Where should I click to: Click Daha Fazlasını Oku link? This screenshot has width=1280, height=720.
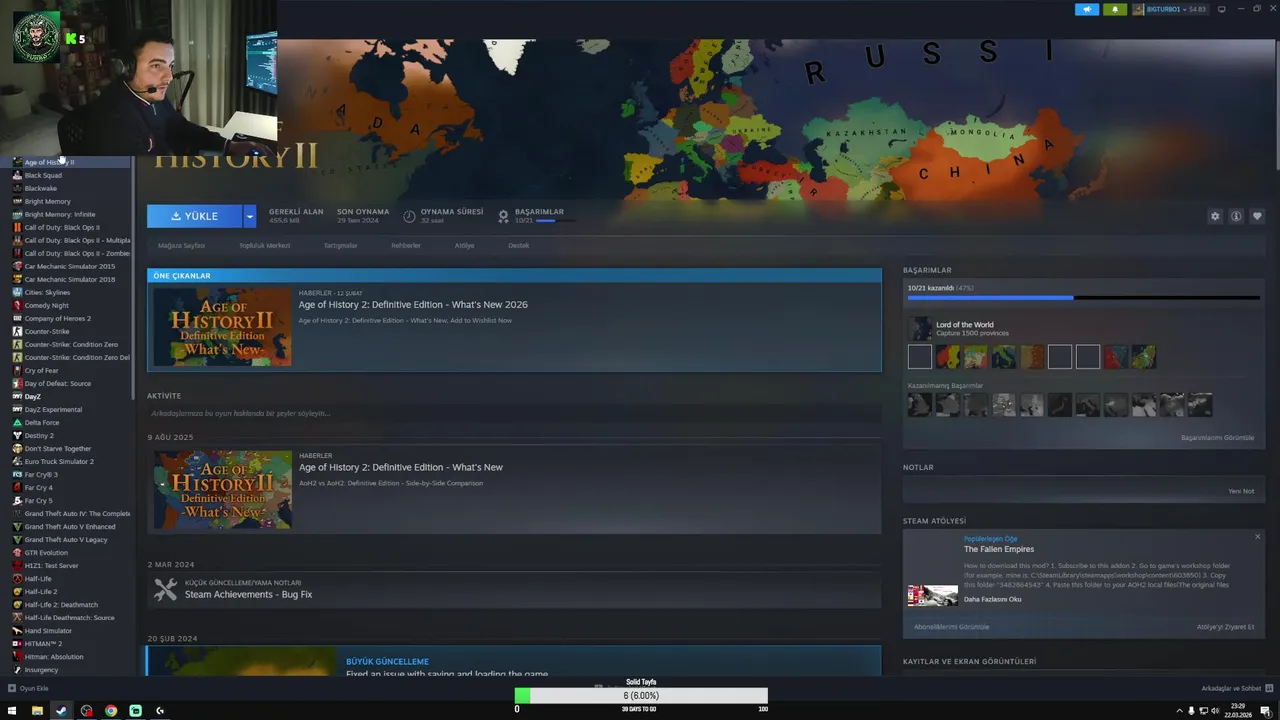pyautogui.click(x=993, y=599)
